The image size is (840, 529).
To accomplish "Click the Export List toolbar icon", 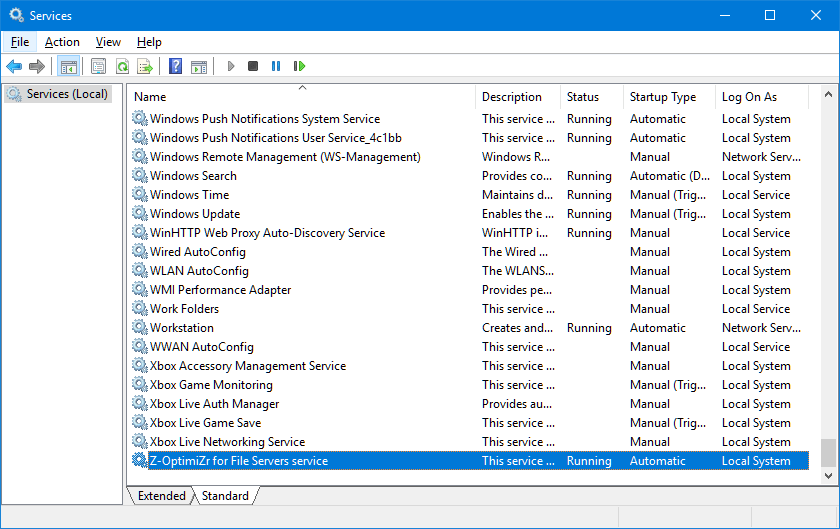I will [145, 66].
